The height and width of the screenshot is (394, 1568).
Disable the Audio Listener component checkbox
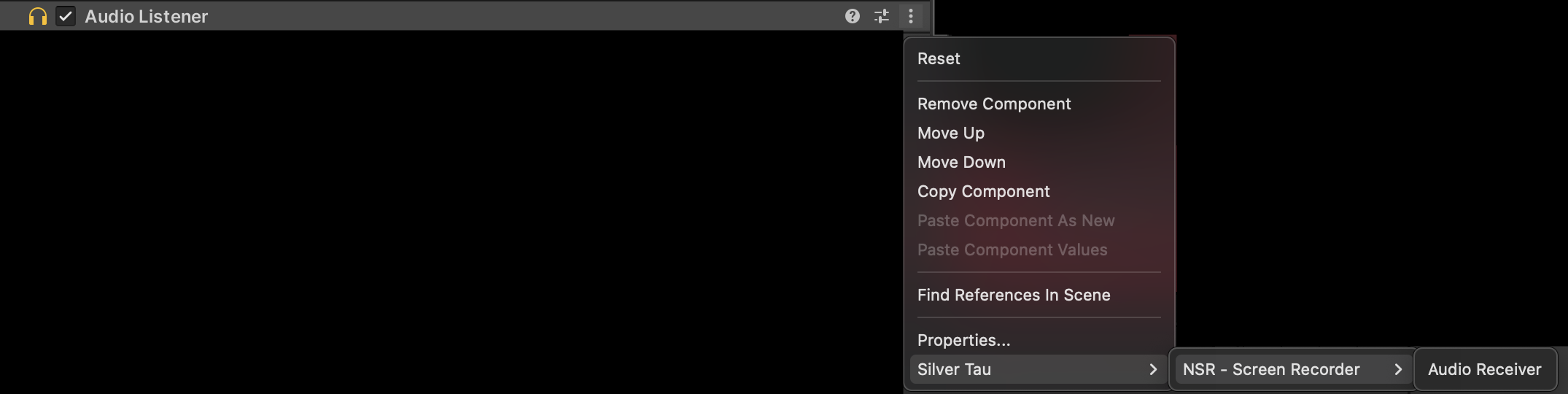pos(66,16)
